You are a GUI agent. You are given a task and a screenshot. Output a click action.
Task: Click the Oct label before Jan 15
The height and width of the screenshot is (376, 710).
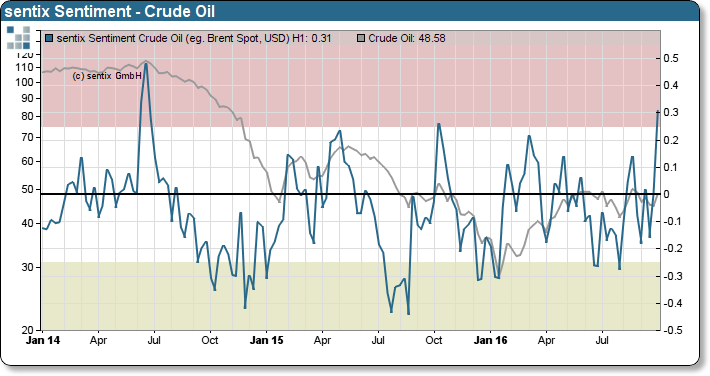pyautogui.click(x=210, y=340)
